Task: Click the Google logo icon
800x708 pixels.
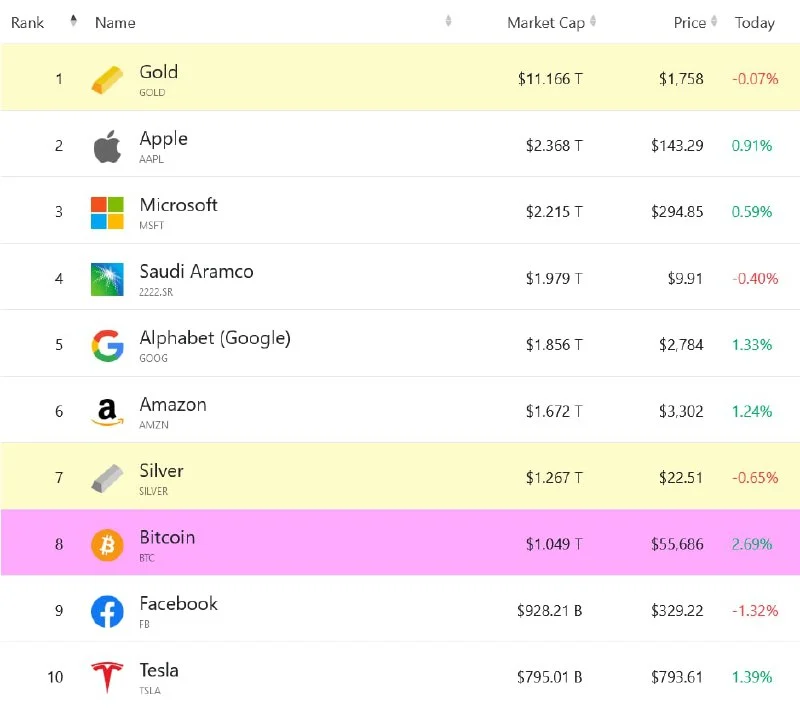Action: pos(107,345)
